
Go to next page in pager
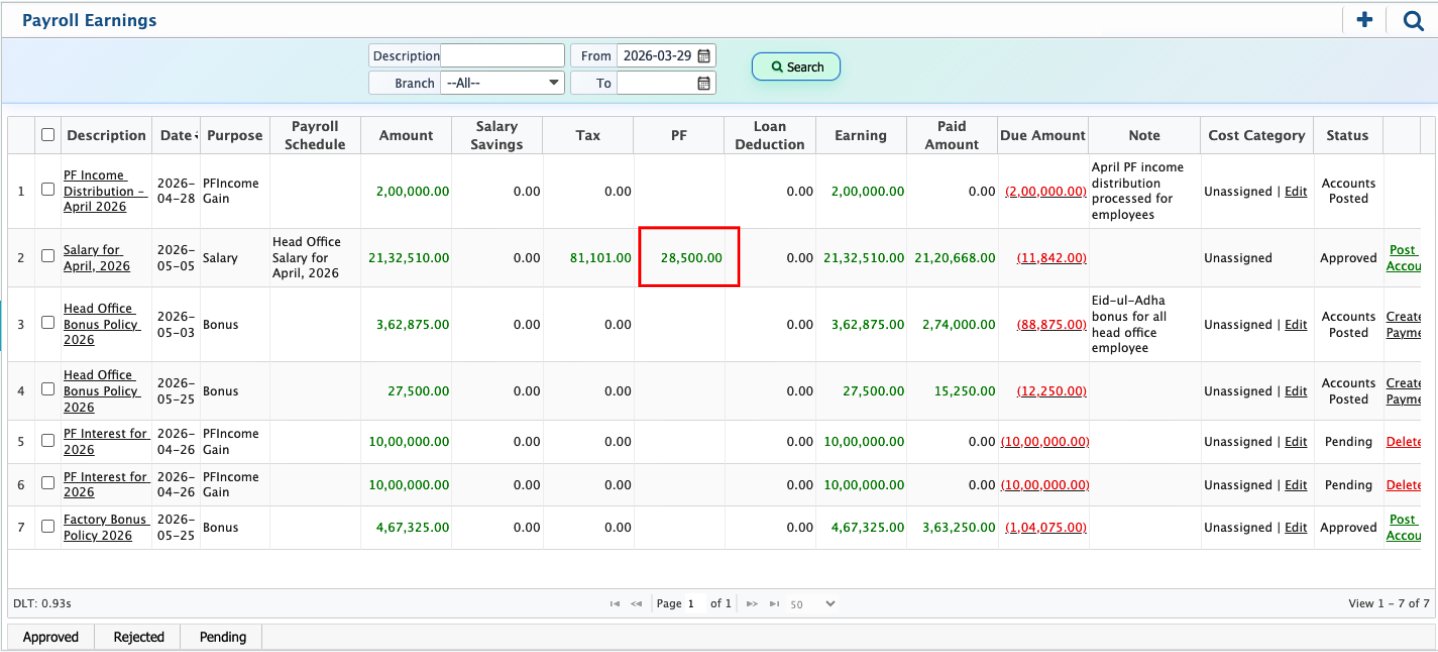(x=751, y=604)
